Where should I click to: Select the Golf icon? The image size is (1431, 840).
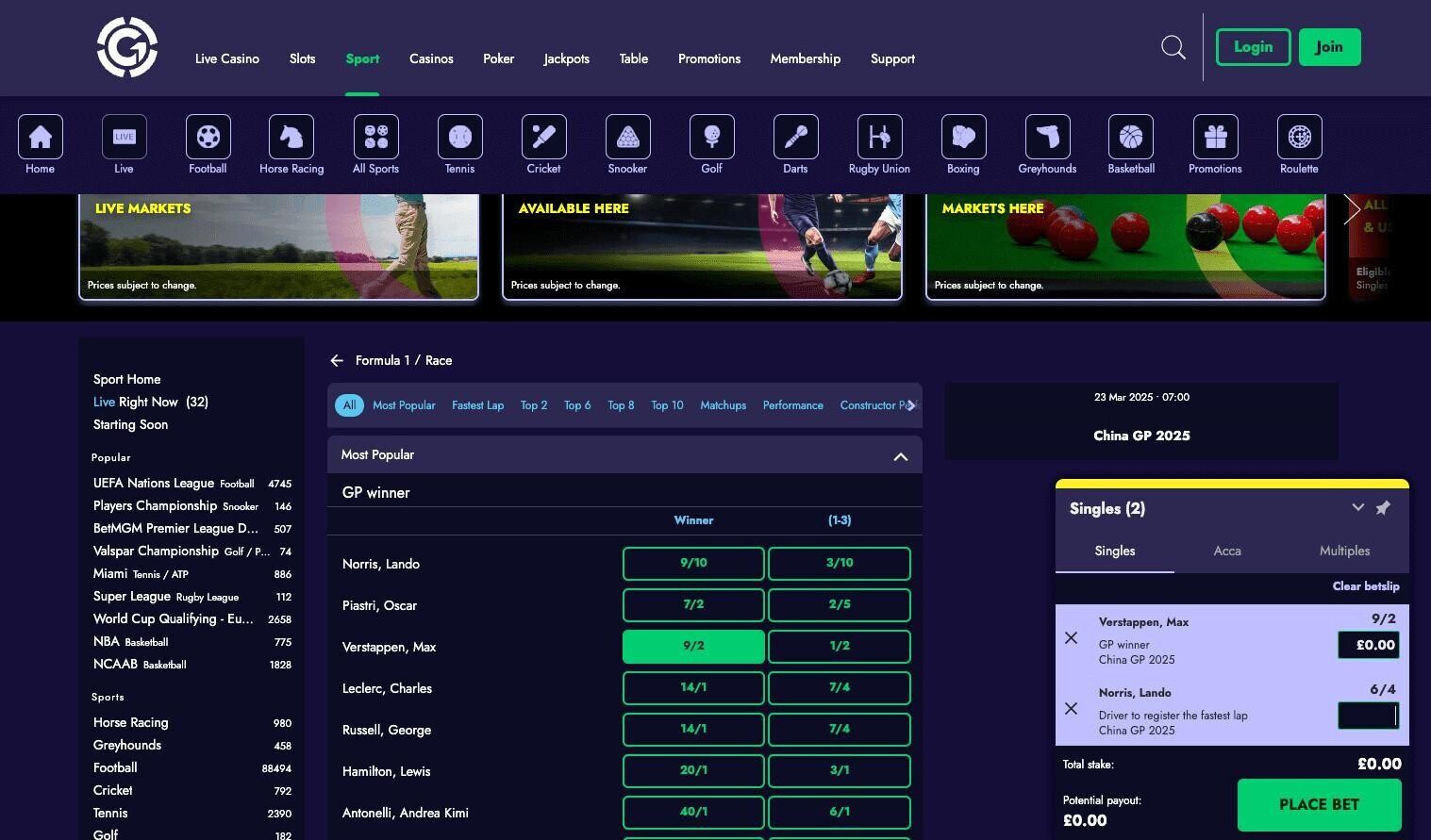click(712, 138)
